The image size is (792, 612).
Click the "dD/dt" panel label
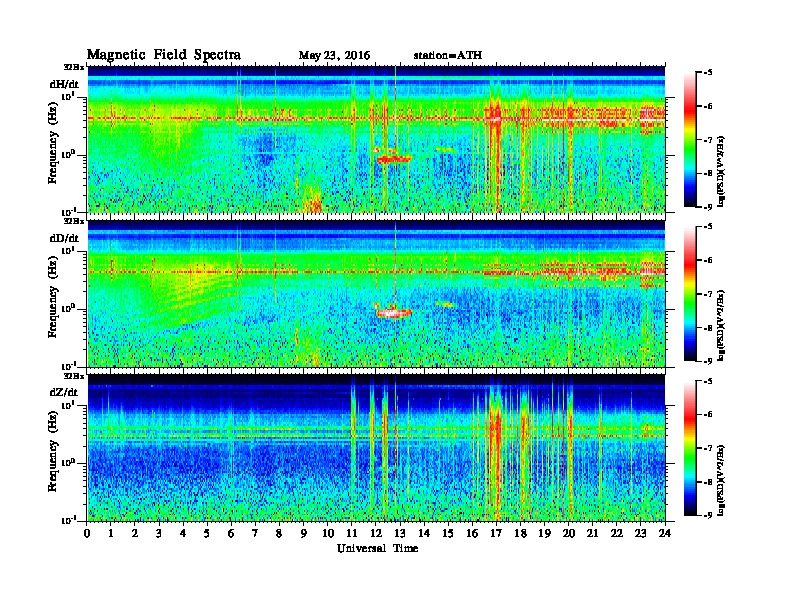point(64,238)
